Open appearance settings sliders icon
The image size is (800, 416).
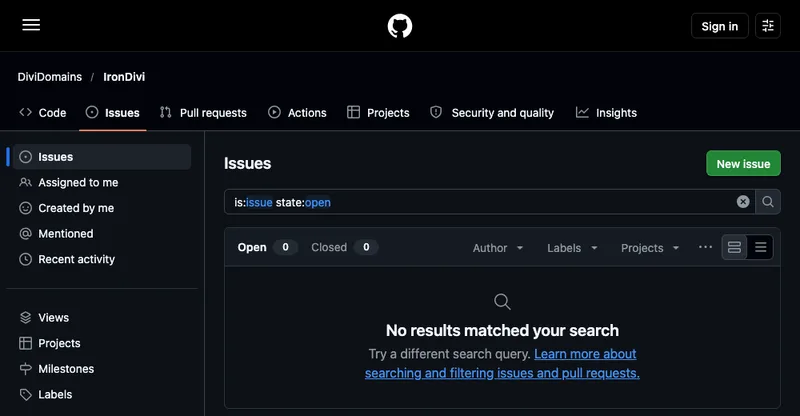(768, 26)
